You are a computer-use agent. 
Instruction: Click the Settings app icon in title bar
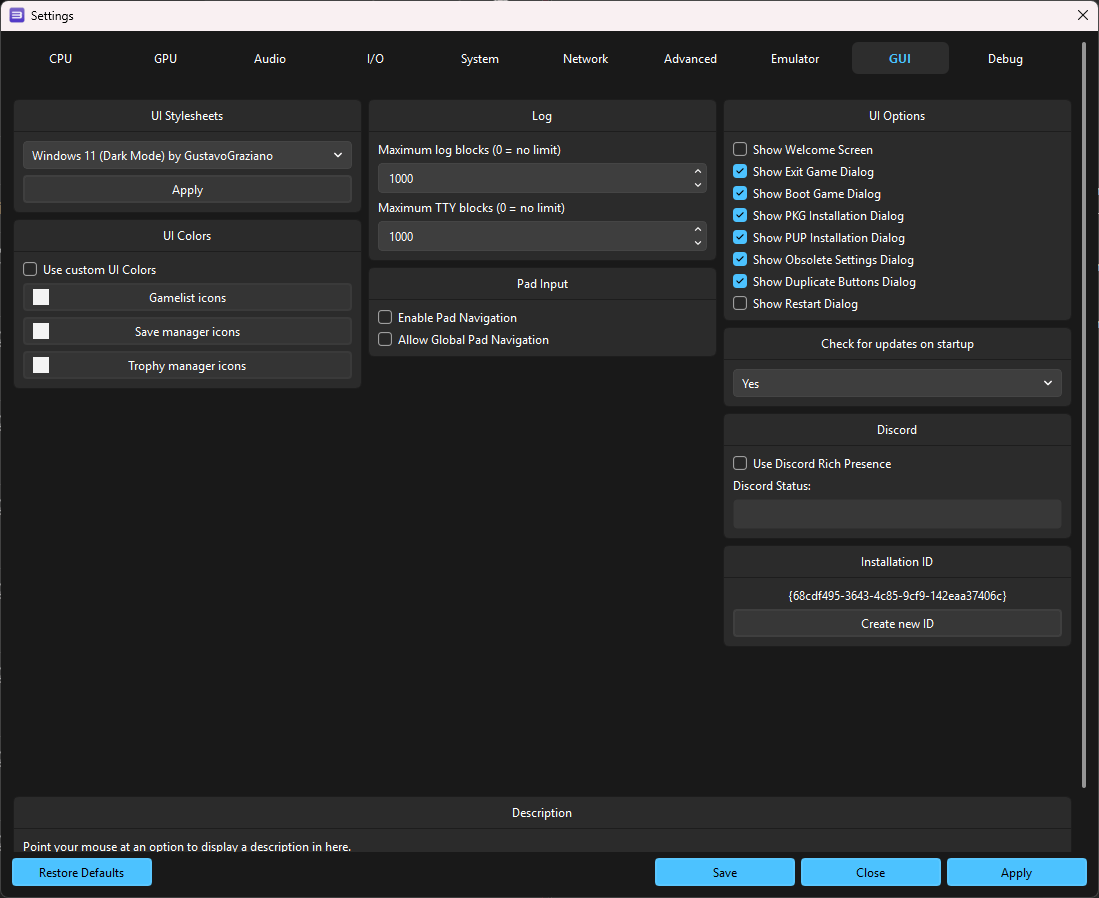pos(16,15)
